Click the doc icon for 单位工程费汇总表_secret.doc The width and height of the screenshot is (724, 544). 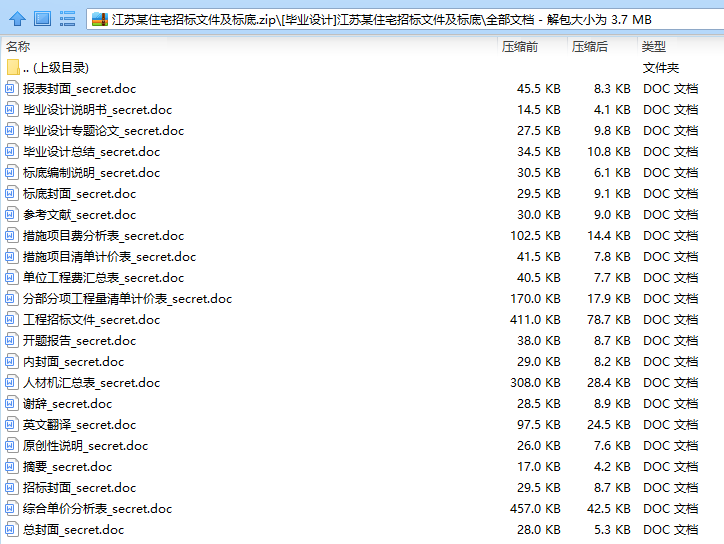click(x=12, y=278)
